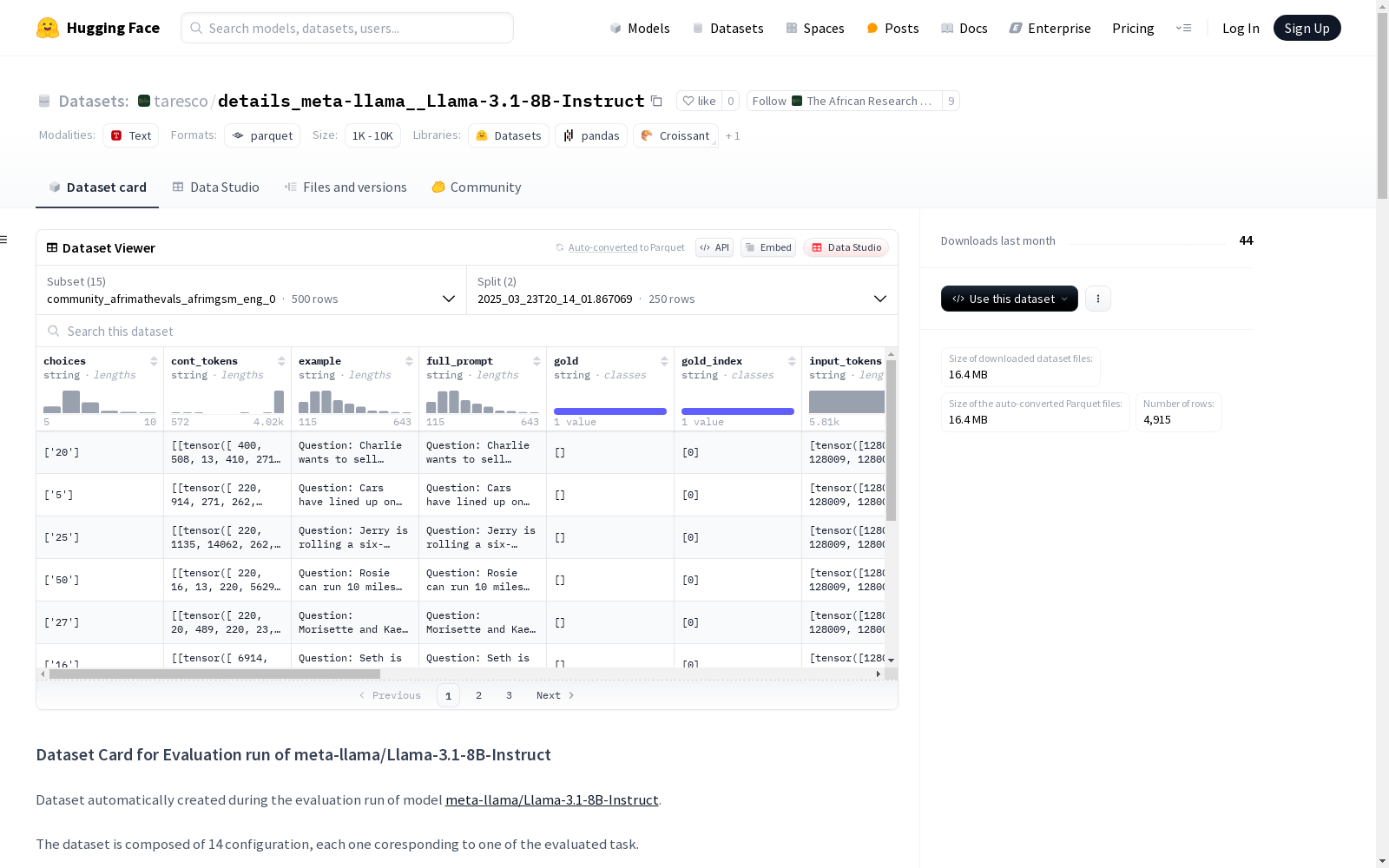Open left sidebar hamburger icon
The image size is (1389, 868).
pyautogui.click(x=4, y=240)
